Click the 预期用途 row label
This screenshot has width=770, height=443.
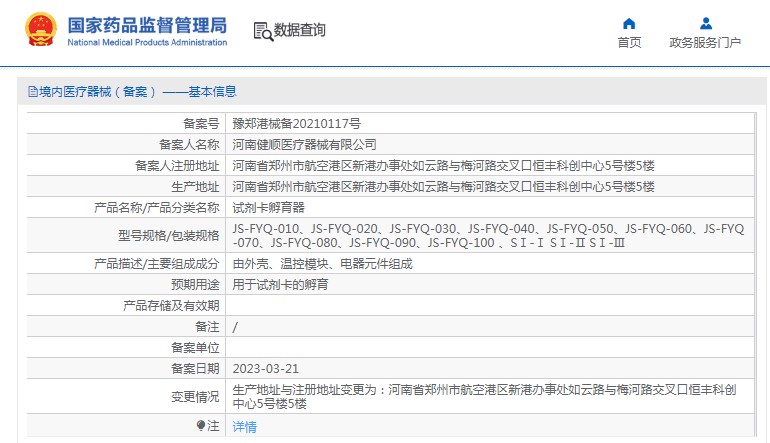[x=195, y=285]
